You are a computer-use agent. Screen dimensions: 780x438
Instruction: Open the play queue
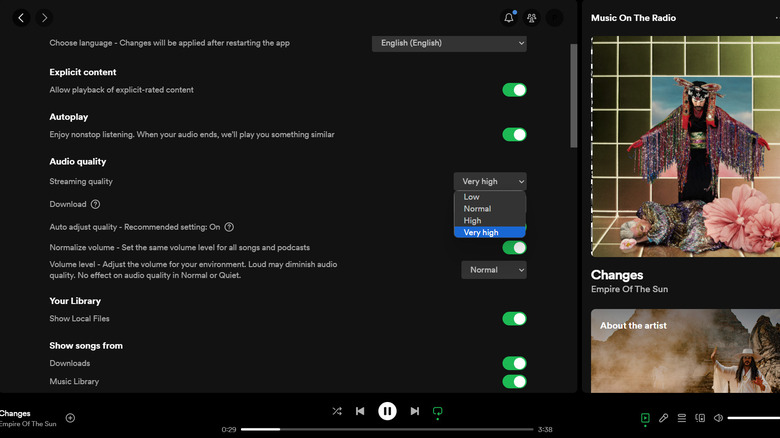(x=682, y=418)
